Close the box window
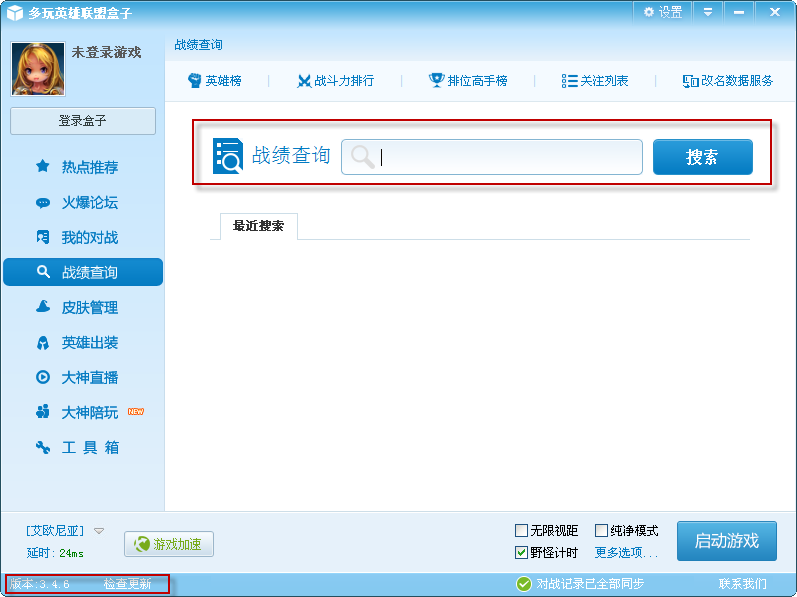The height and width of the screenshot is (597, 797). [775, 12]
